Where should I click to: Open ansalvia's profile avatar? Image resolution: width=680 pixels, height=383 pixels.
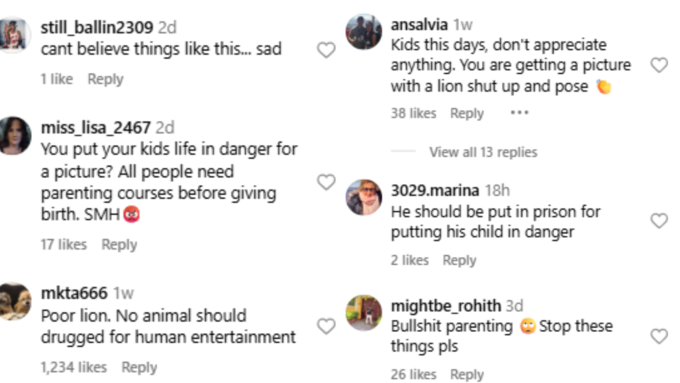364,32
